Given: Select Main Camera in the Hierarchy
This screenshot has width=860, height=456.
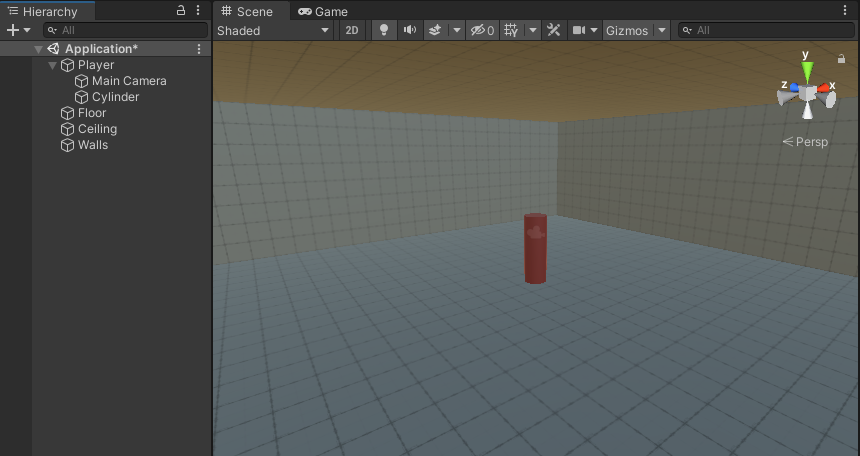Looking at the screenshot, I should [129, 81].
